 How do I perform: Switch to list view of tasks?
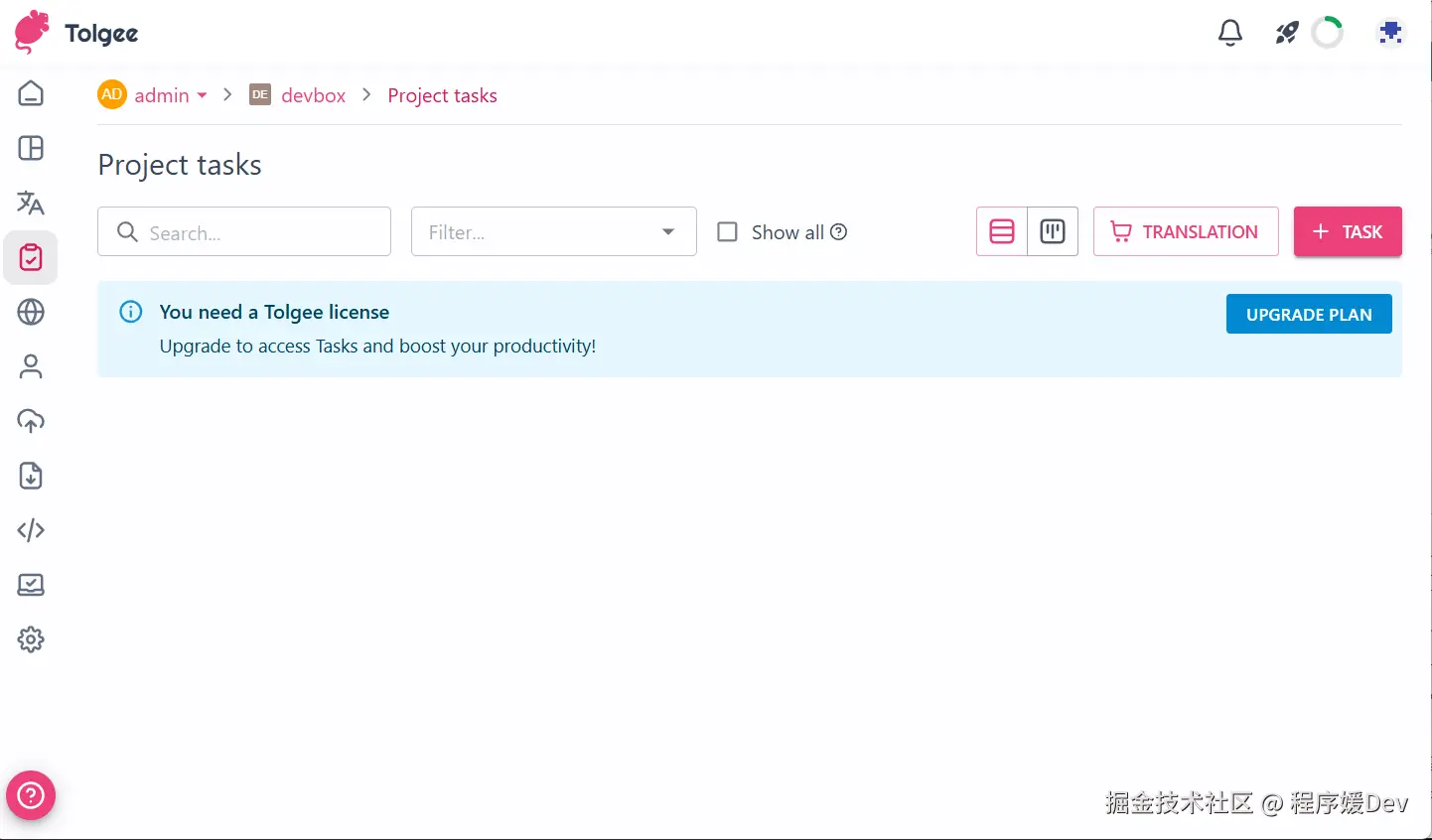point(1002,231)
